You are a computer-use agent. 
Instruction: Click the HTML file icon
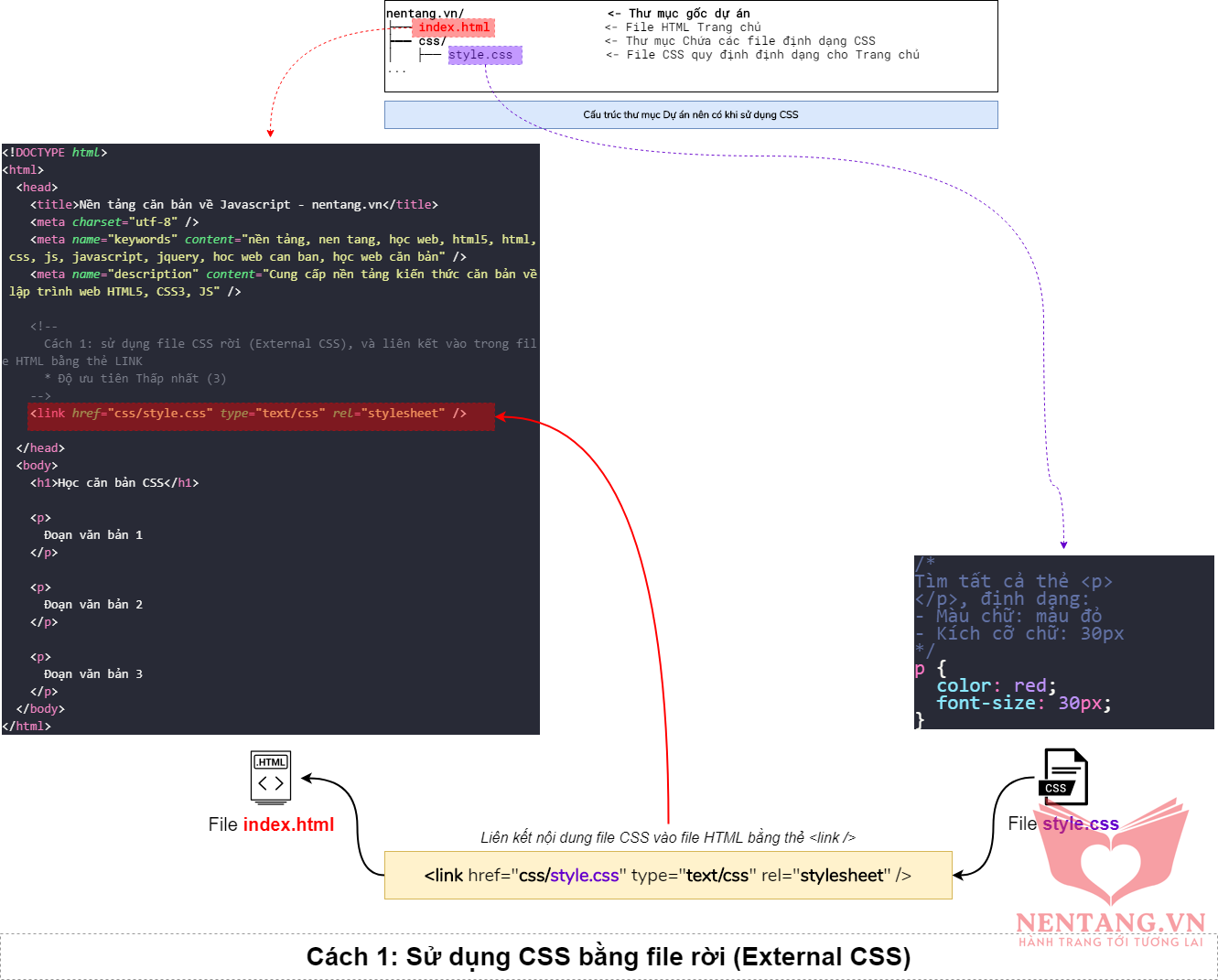click(x=270, y=776)
